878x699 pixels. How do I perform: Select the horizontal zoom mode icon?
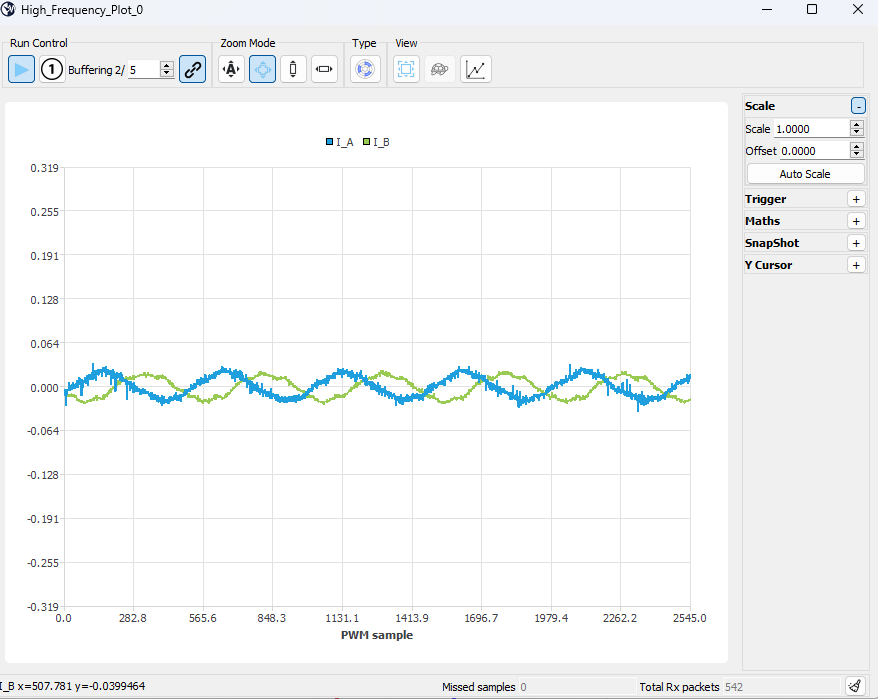(324, 70)
